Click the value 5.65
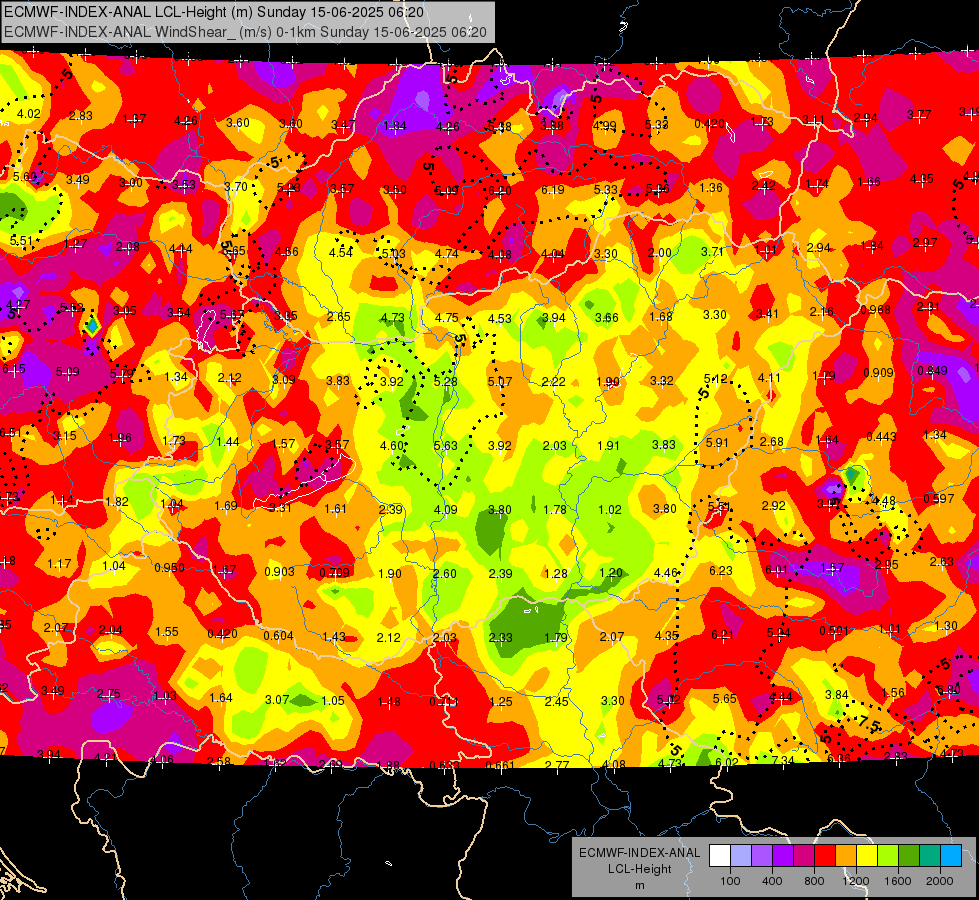Screen dimensions: 979x900 (x=725, y=698)
